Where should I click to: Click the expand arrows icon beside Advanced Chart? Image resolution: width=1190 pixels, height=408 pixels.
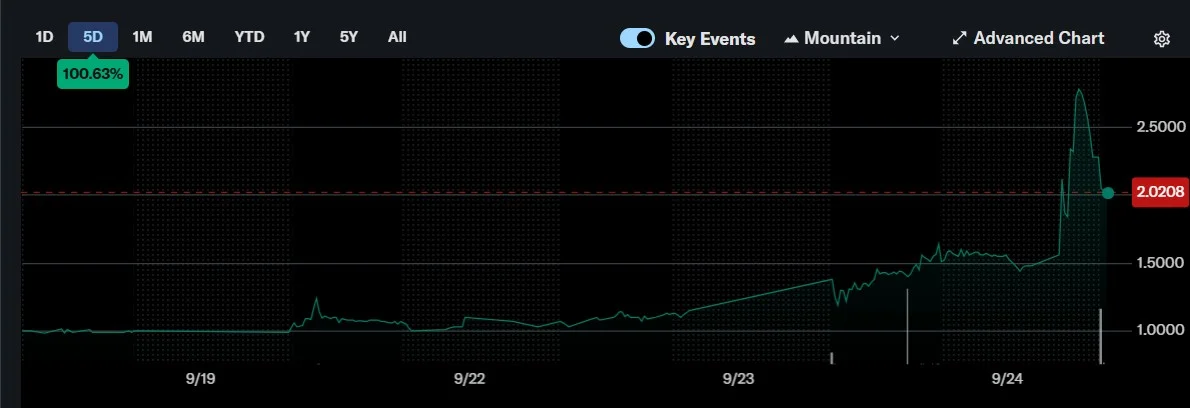click(x=959, y=38)
